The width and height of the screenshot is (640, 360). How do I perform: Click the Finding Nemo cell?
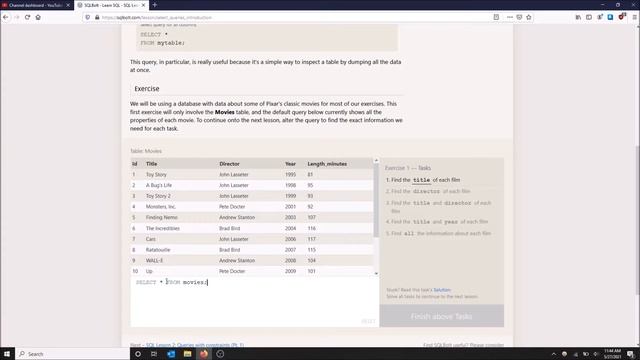point(162,217)
